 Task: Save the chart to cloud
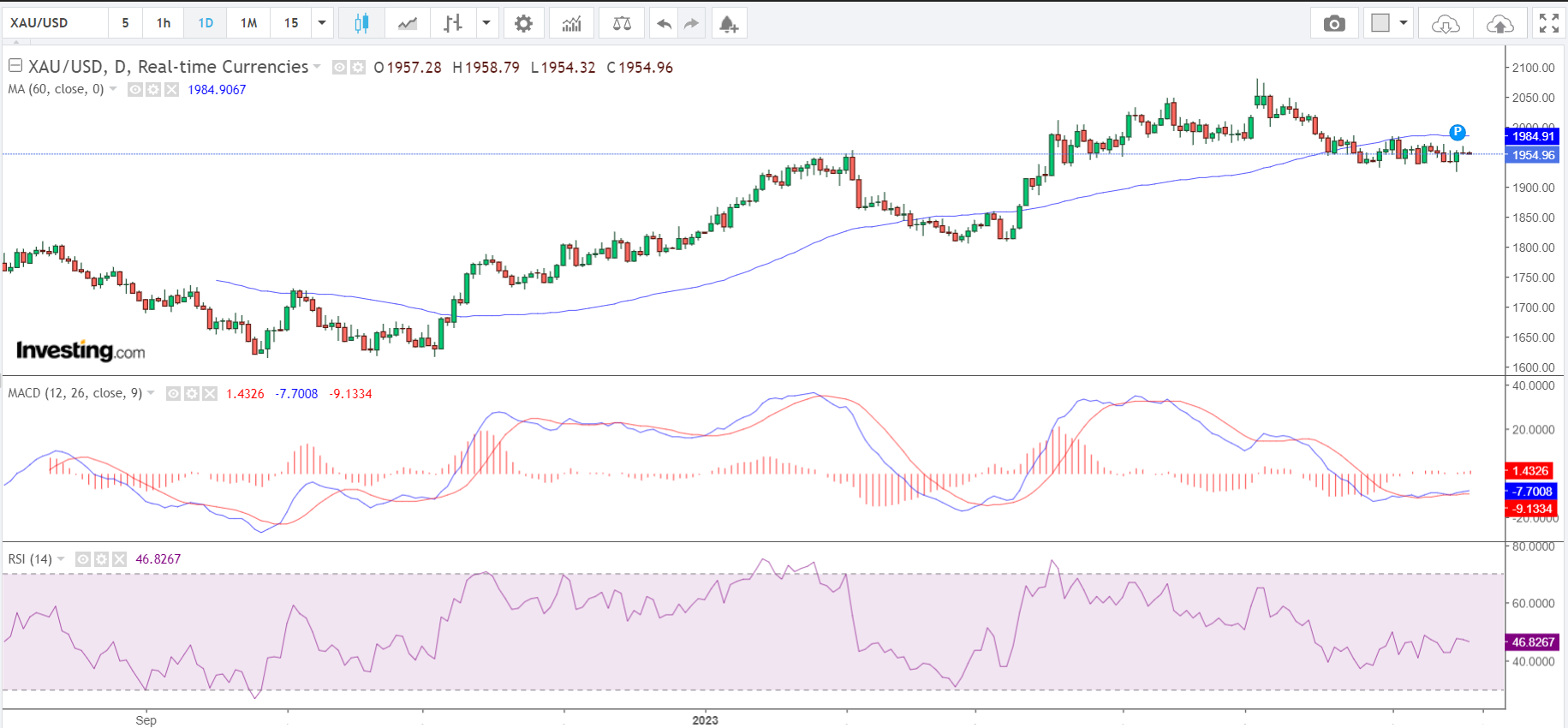pos(1499,23)
